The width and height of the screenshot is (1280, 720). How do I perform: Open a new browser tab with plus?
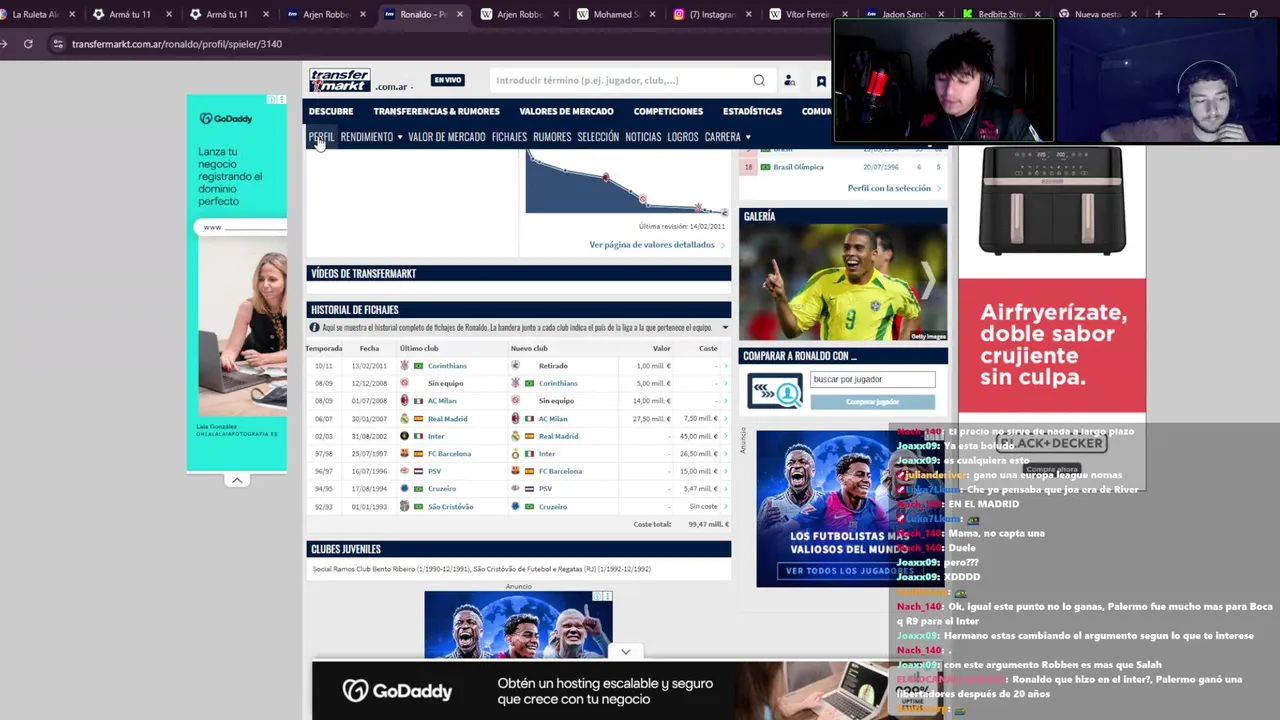1158,14
